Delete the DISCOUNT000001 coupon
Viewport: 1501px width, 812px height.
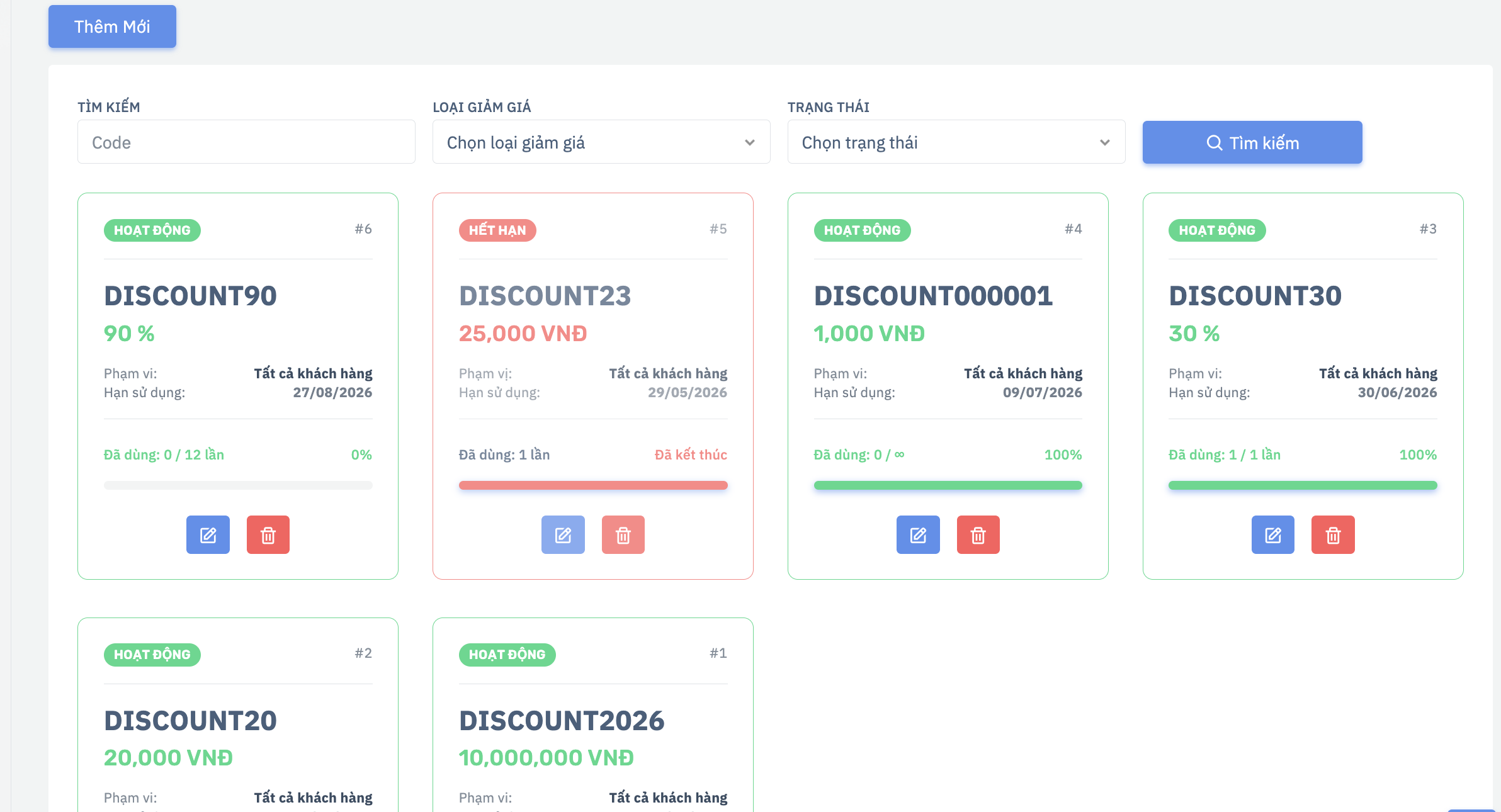[x=978, y=535]
